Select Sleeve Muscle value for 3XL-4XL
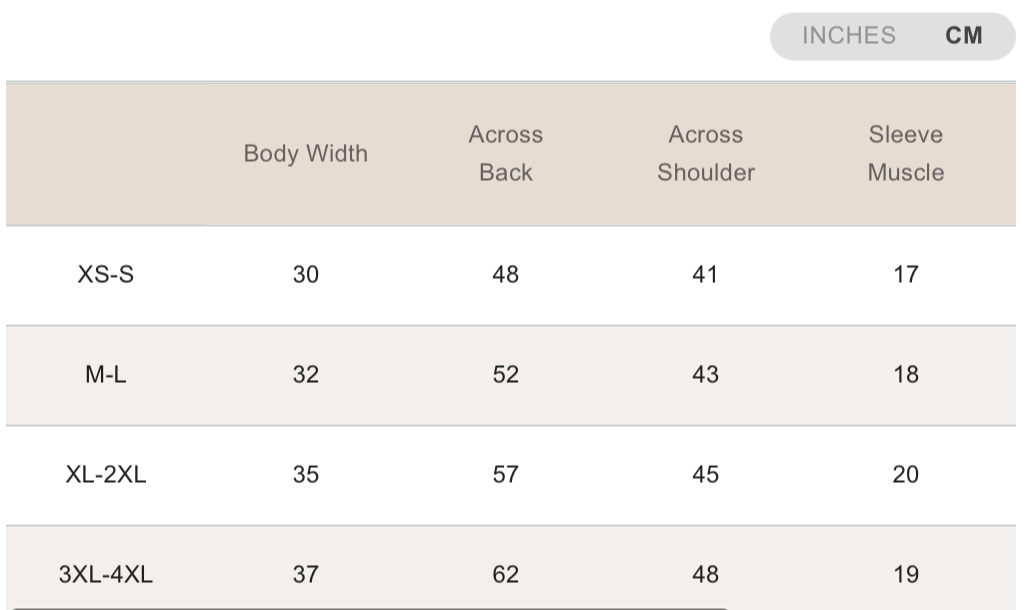This screenshot has width=1032, height=610. [906, 575]
